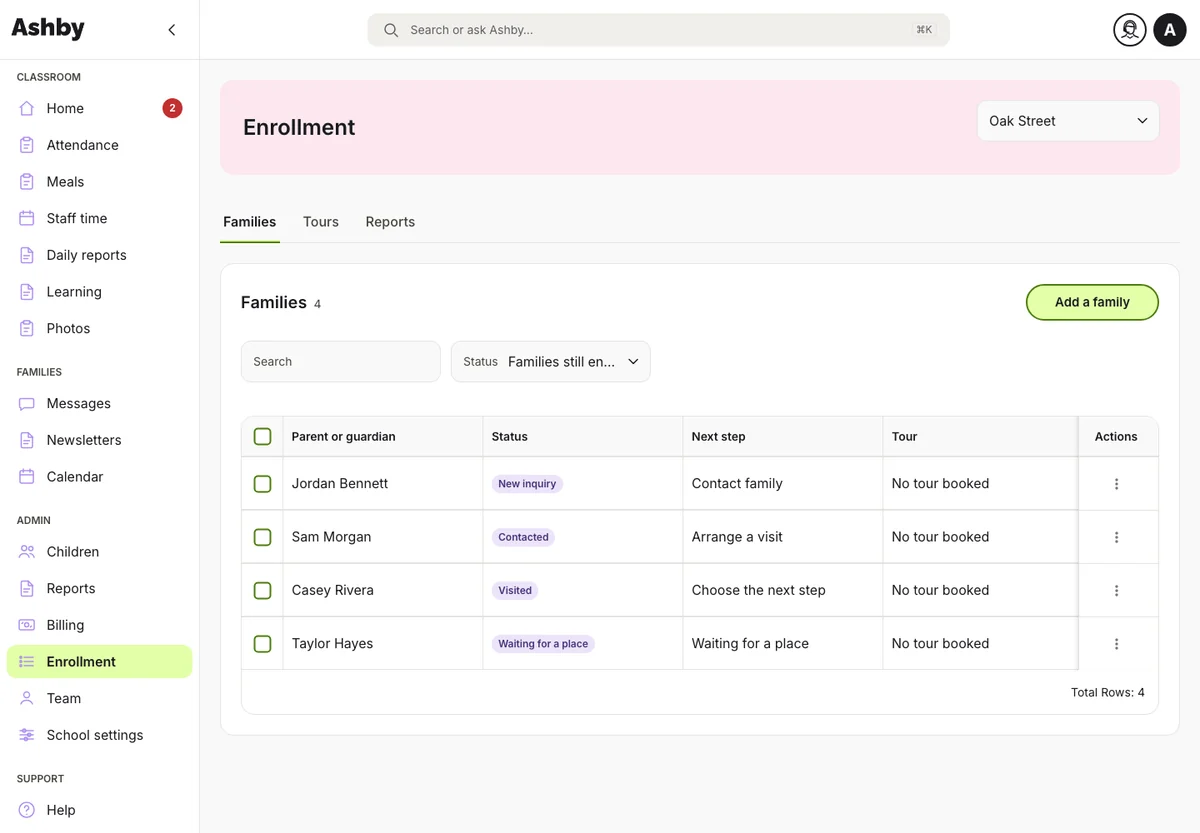Open actions menu for Casey Rivera
The height and width of the screenshot is (833, 1200).
click(x=1116, y=591)
